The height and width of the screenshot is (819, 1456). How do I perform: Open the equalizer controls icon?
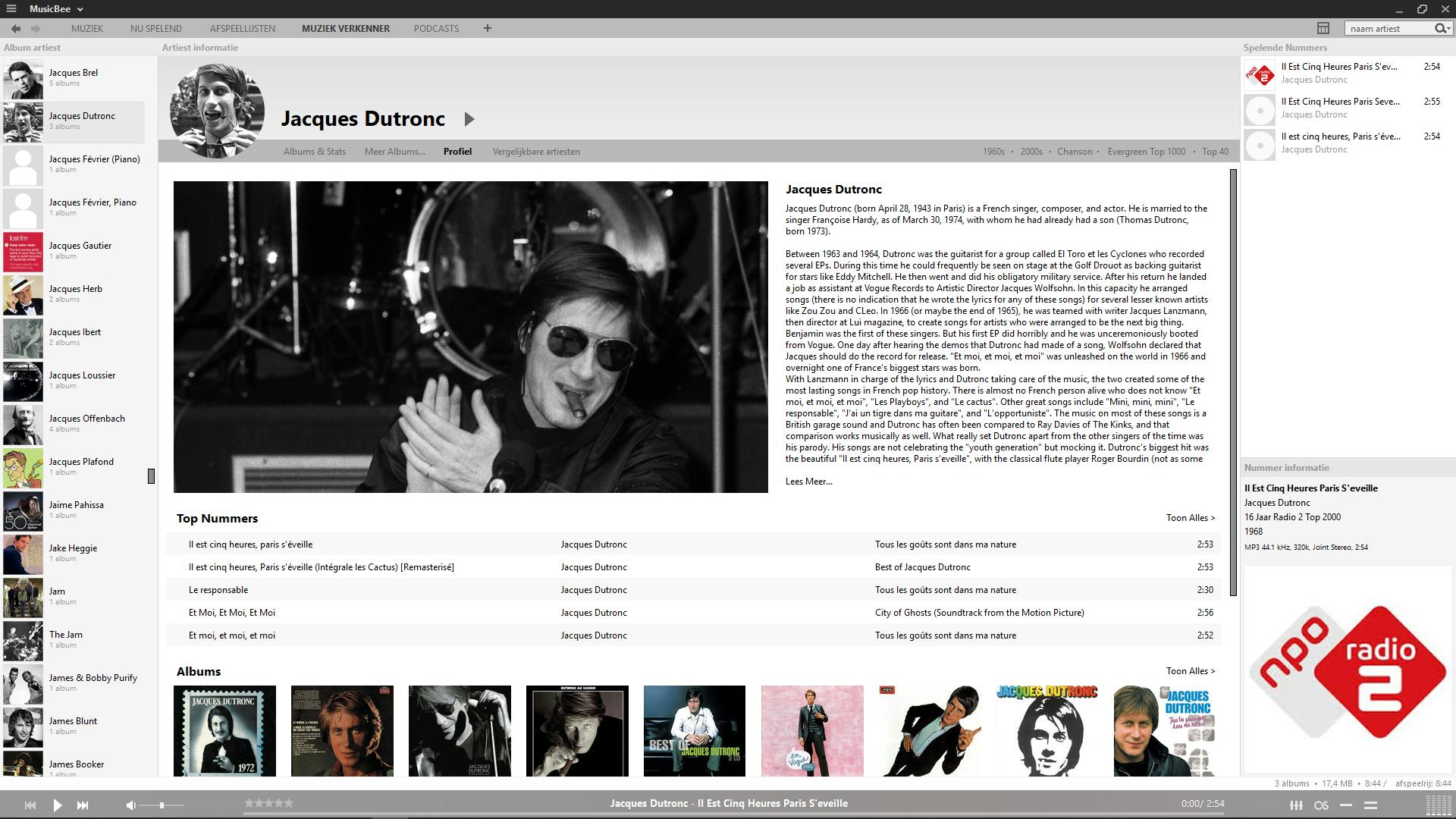click(1296, 805)
